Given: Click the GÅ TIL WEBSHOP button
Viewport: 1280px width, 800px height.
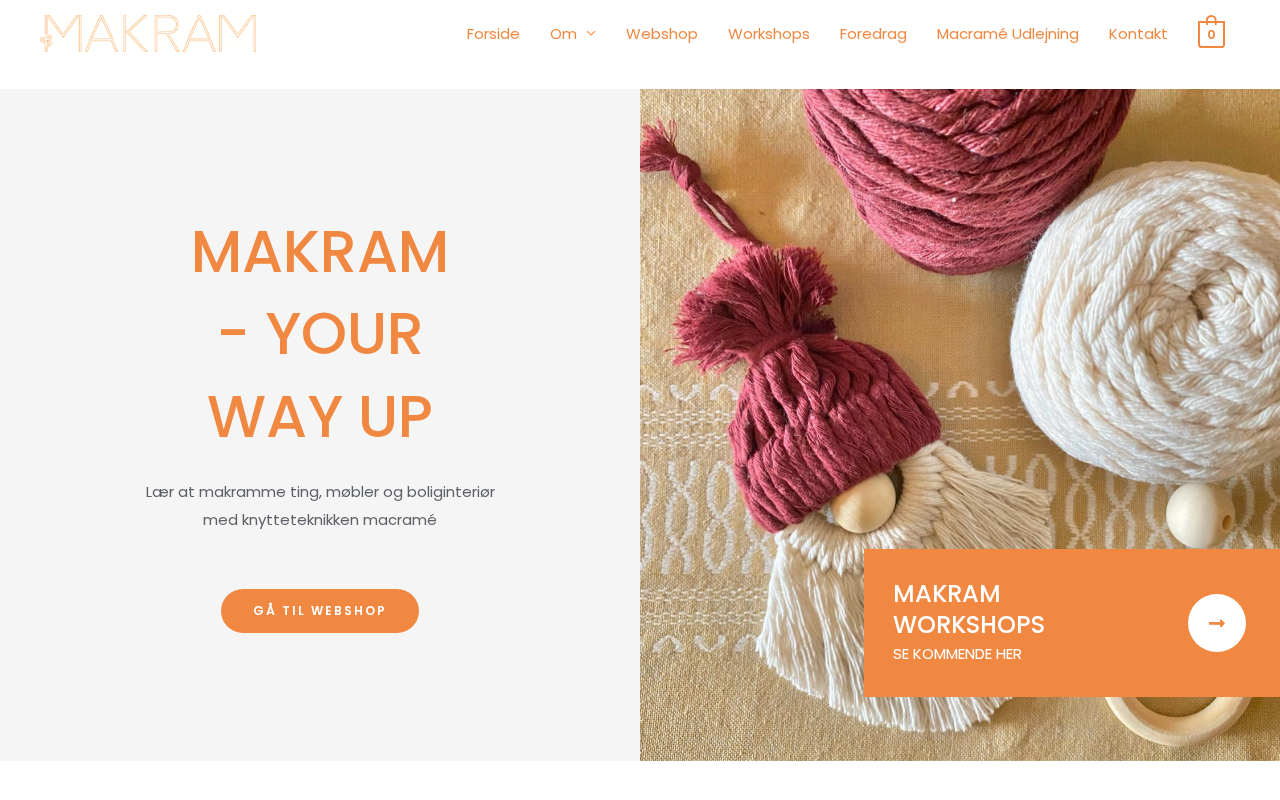Looking at the screenshot, I should point(320,611).
